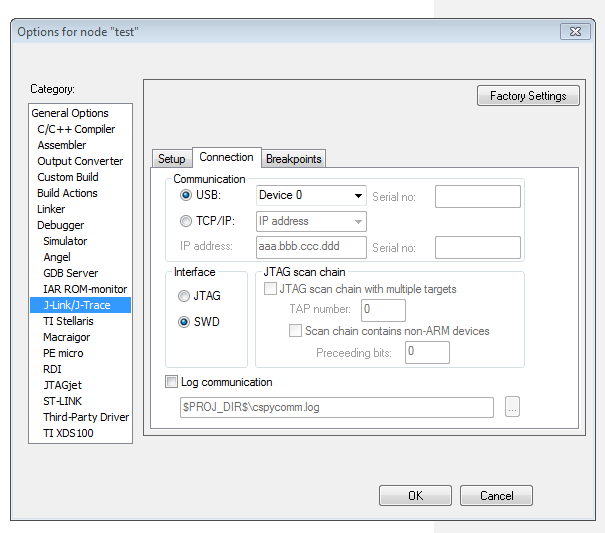Open the Connection tab

click(226, 157)
